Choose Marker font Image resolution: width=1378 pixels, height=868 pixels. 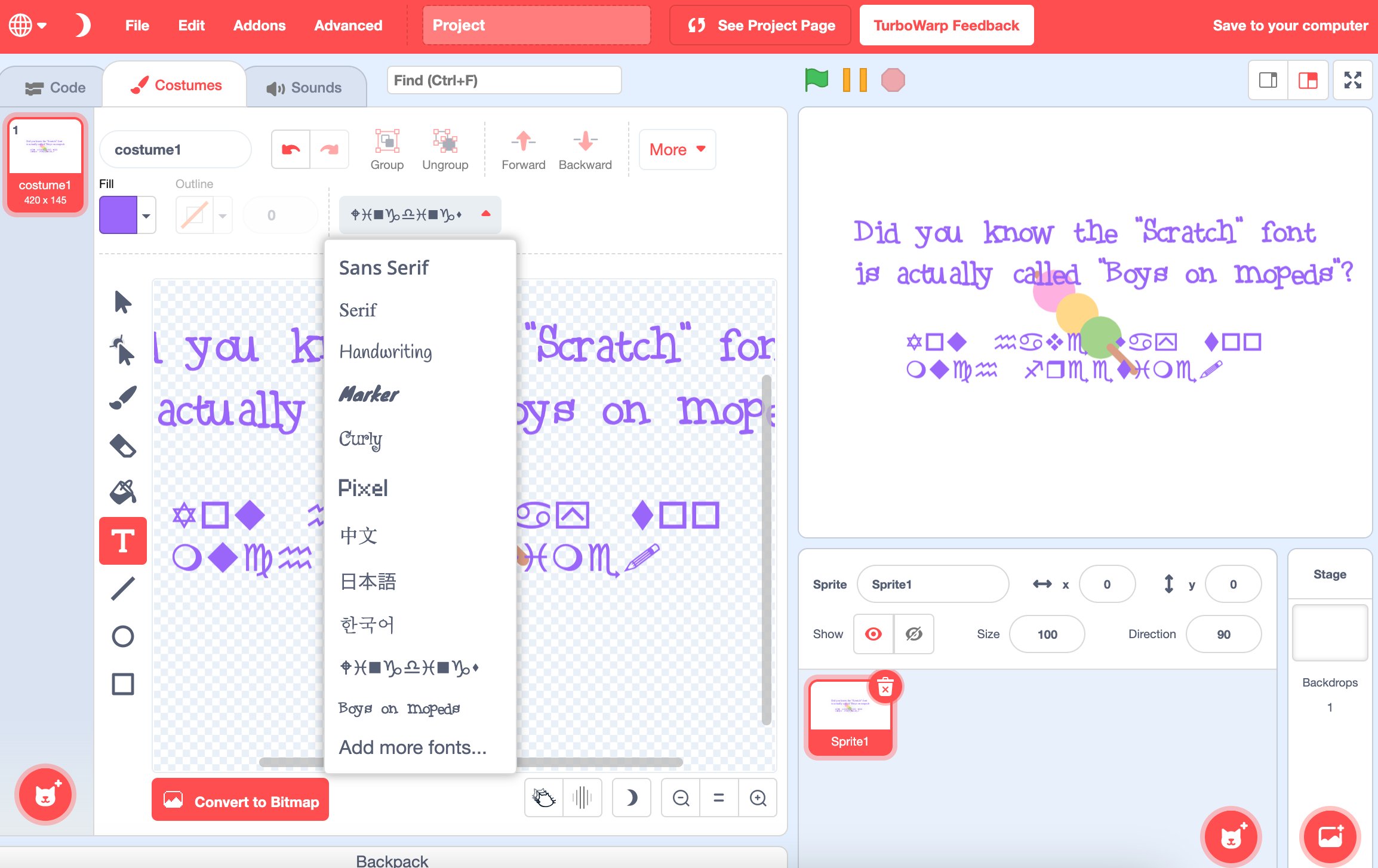(x=369, y=394)
